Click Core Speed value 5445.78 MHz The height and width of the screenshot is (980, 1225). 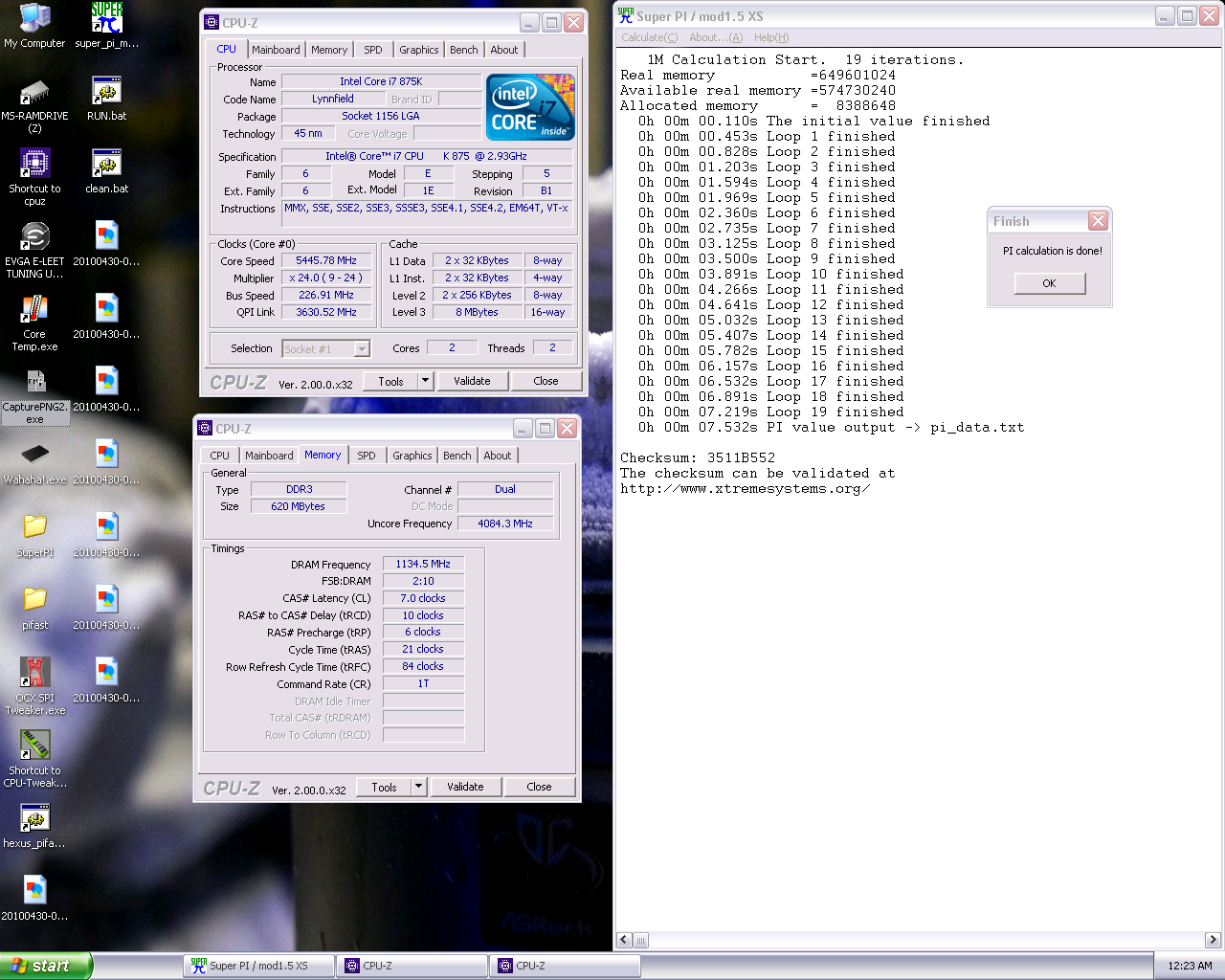pos(326,260)
